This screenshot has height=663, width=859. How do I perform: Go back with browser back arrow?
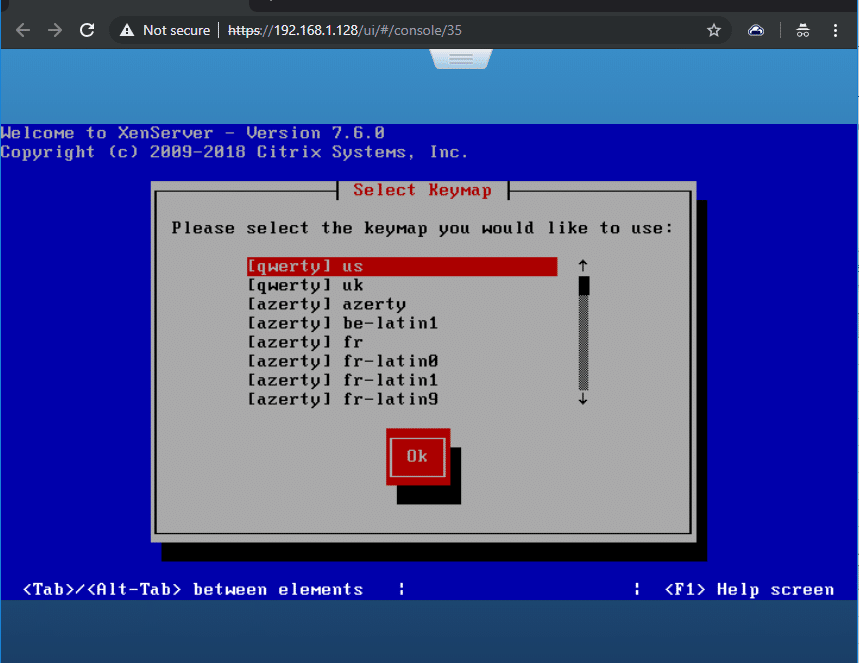click(23, 30)
